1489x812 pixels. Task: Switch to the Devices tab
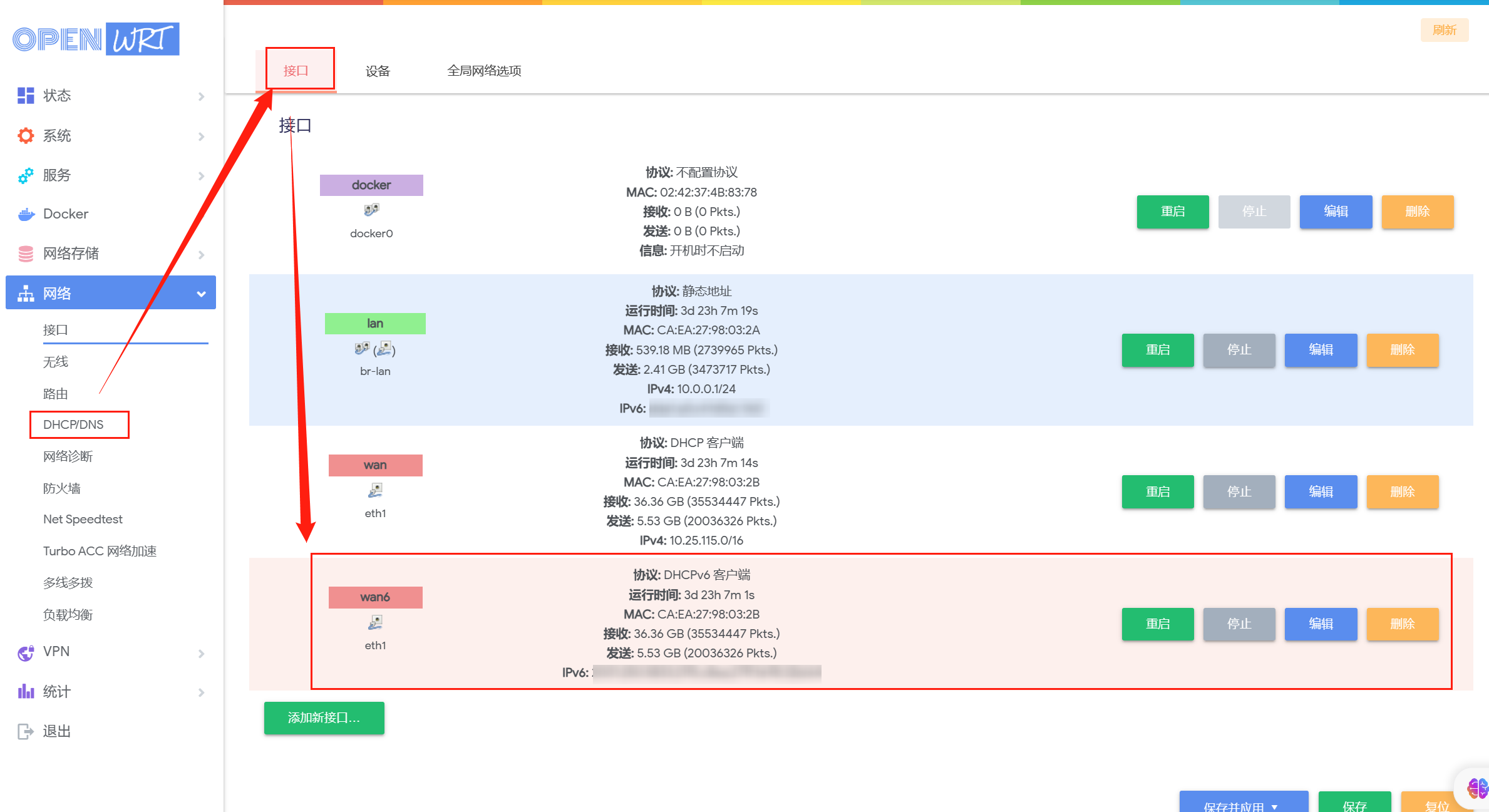pyautogui.click(x=378, y=71)
